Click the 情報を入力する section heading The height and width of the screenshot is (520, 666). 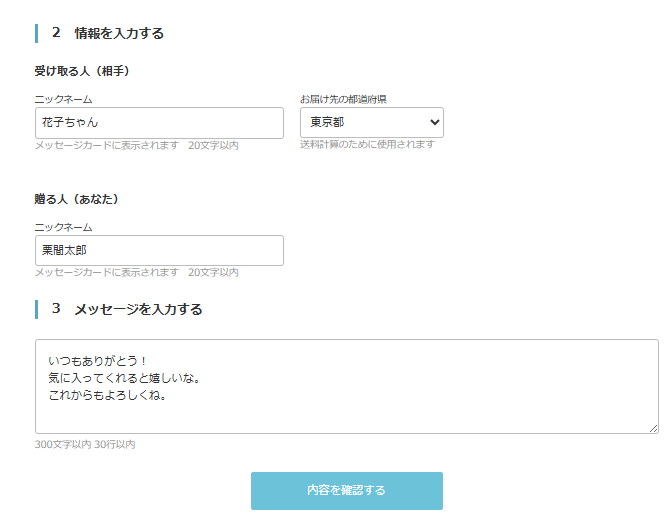118,33
